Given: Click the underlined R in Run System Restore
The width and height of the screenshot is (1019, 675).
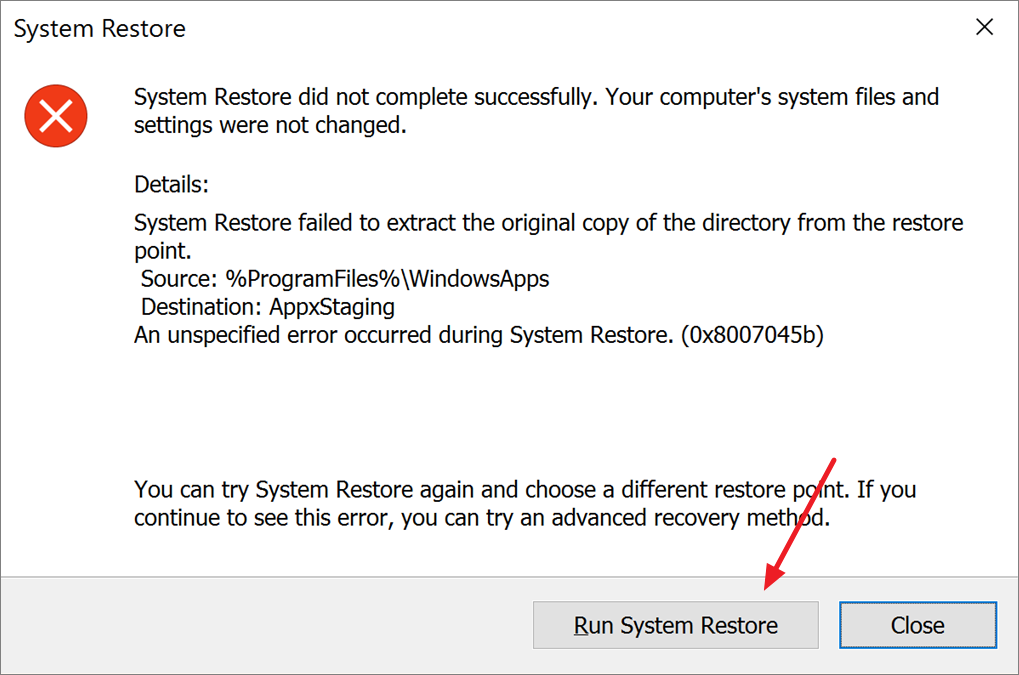Looking at the screenshot, I should [x=579, y=625].
